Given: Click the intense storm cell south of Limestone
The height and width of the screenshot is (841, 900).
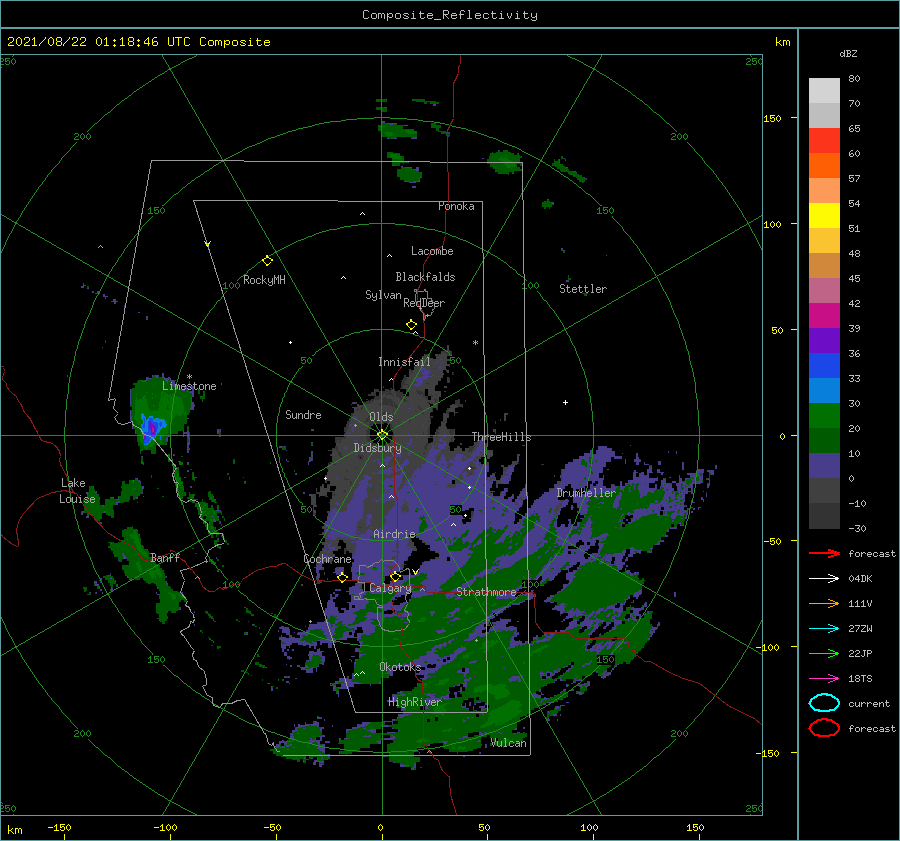Looking at the screenshot, I should (x=151, y=428).
